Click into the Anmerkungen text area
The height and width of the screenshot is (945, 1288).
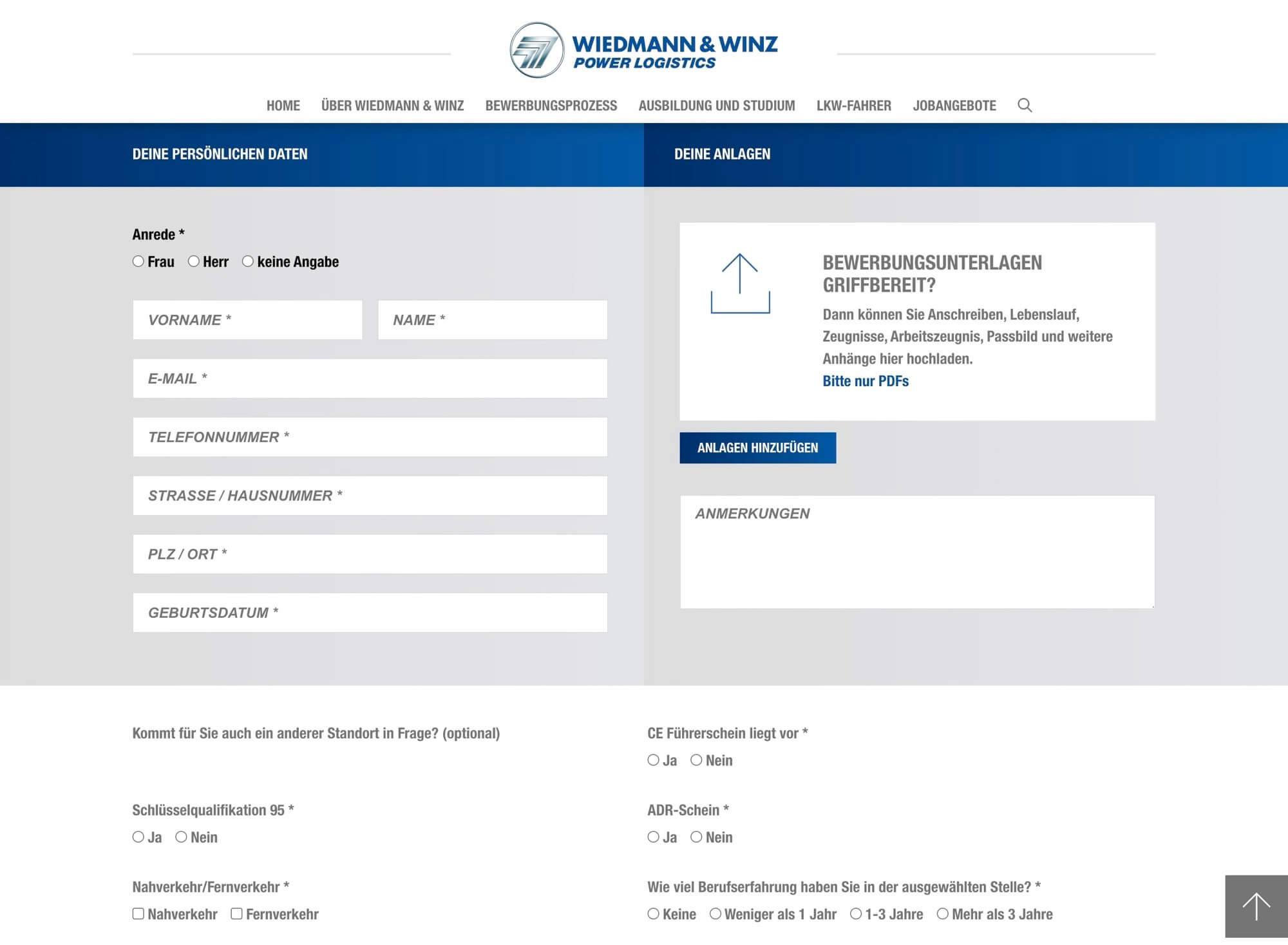(x=917, y=552)
